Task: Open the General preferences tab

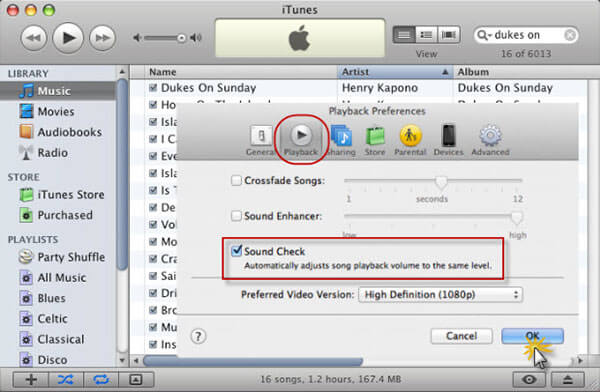Action: 261,140
